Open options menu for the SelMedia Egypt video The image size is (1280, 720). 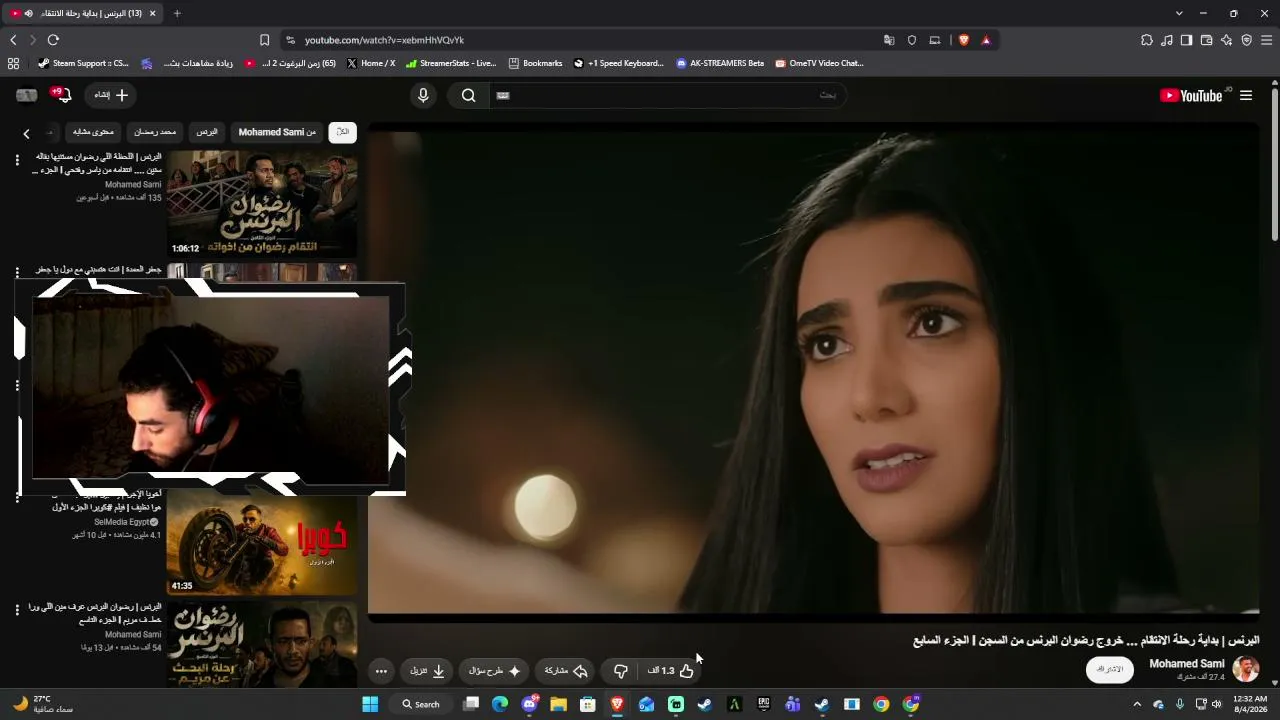coord(17,497)
